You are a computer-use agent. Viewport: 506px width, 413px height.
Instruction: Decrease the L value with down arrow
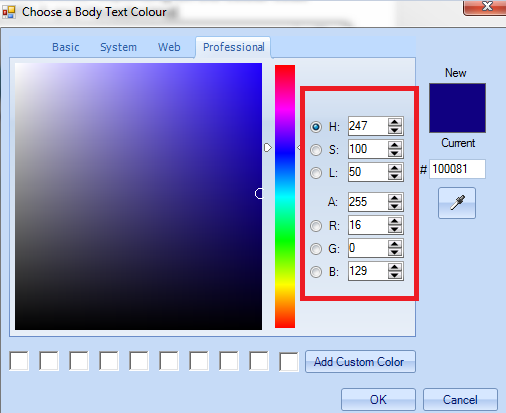[395, 176]
